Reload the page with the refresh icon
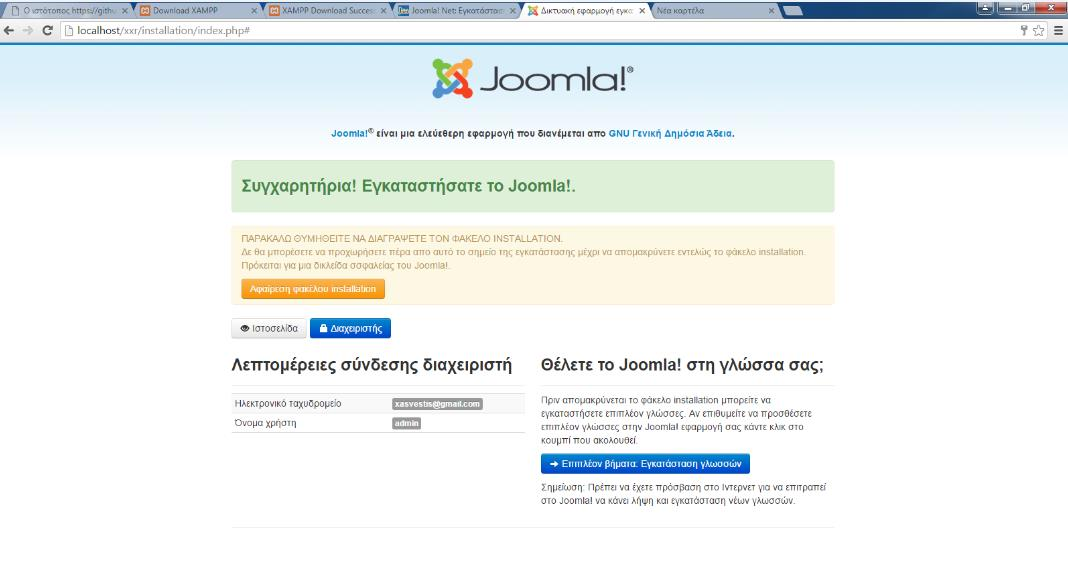1068x566 pixels. coord(47,31)
